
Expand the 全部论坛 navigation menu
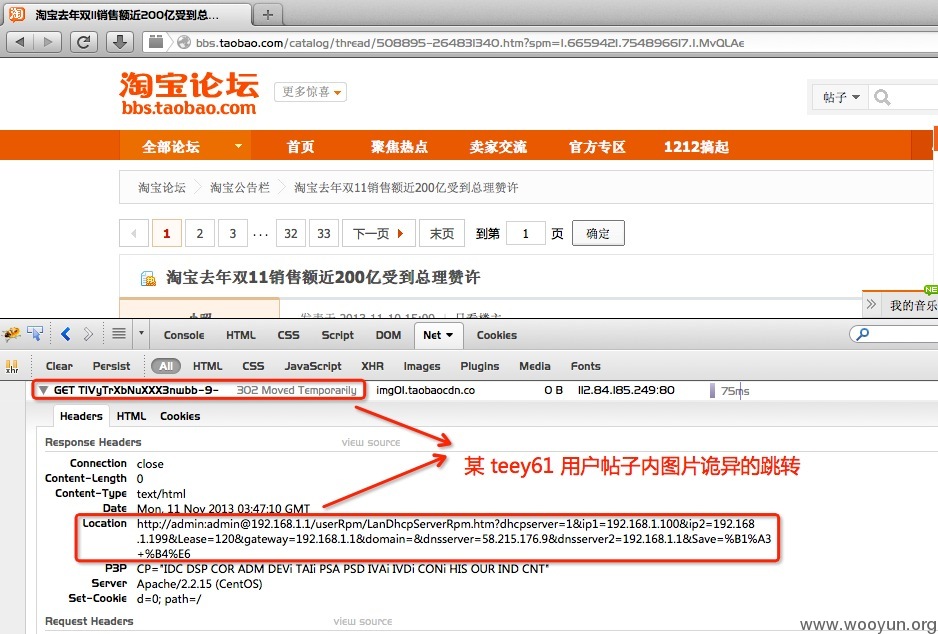[x=185, y=146]
